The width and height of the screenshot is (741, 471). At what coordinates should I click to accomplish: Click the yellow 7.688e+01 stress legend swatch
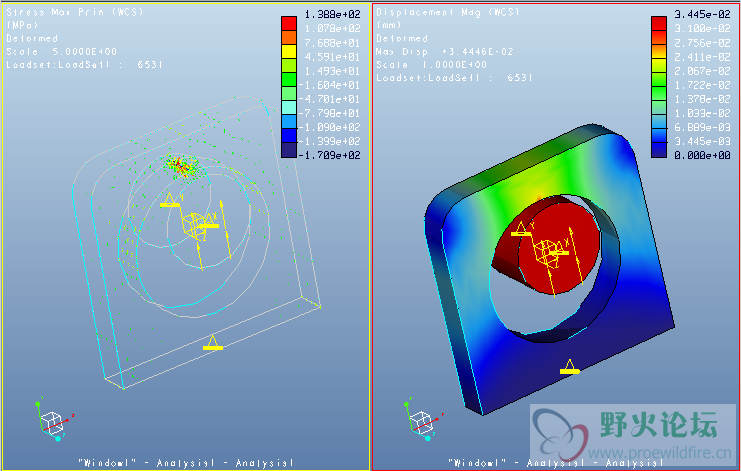tap(288, 47)
